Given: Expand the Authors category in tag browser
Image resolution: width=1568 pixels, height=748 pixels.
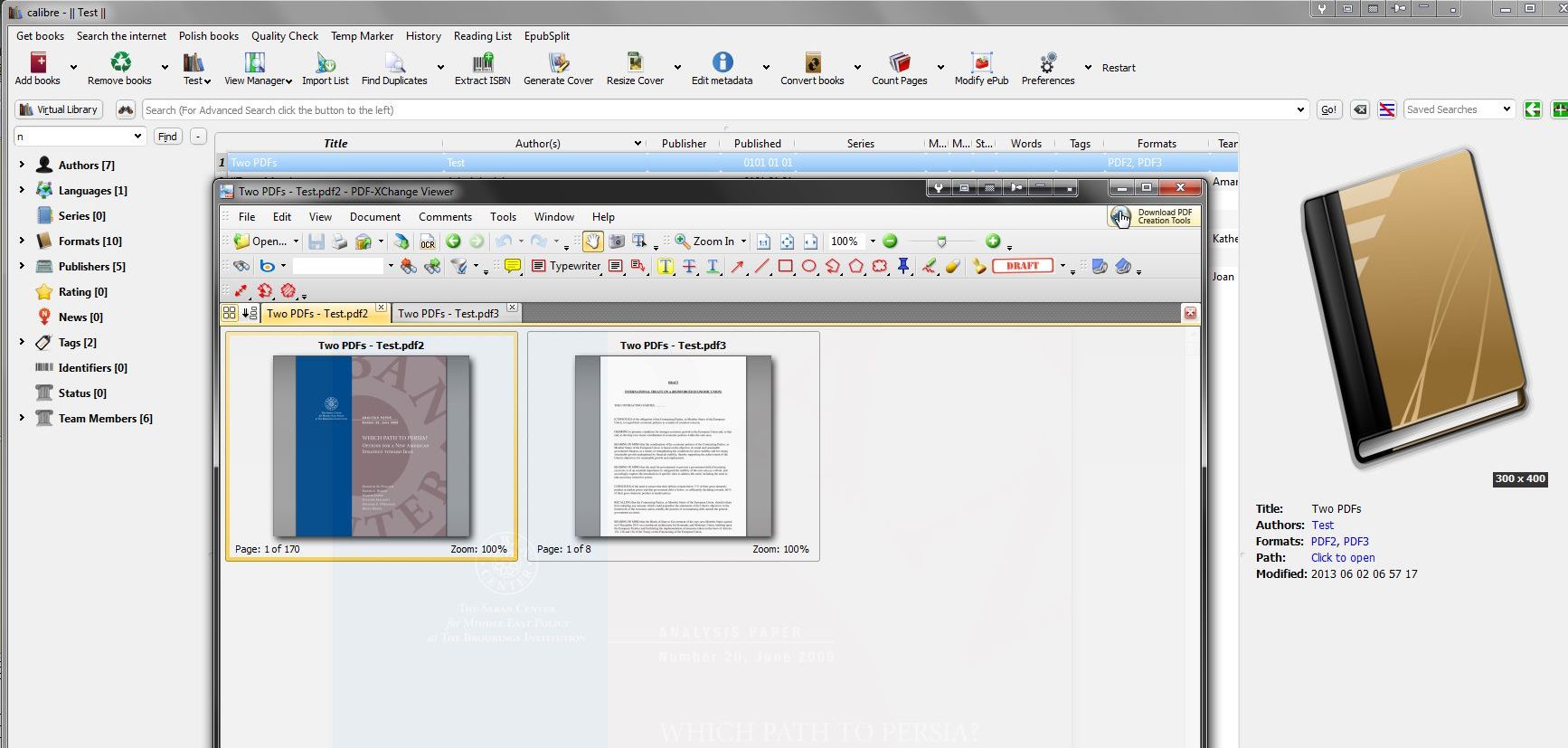Looking at the screenshot, I should click(22, 165).
